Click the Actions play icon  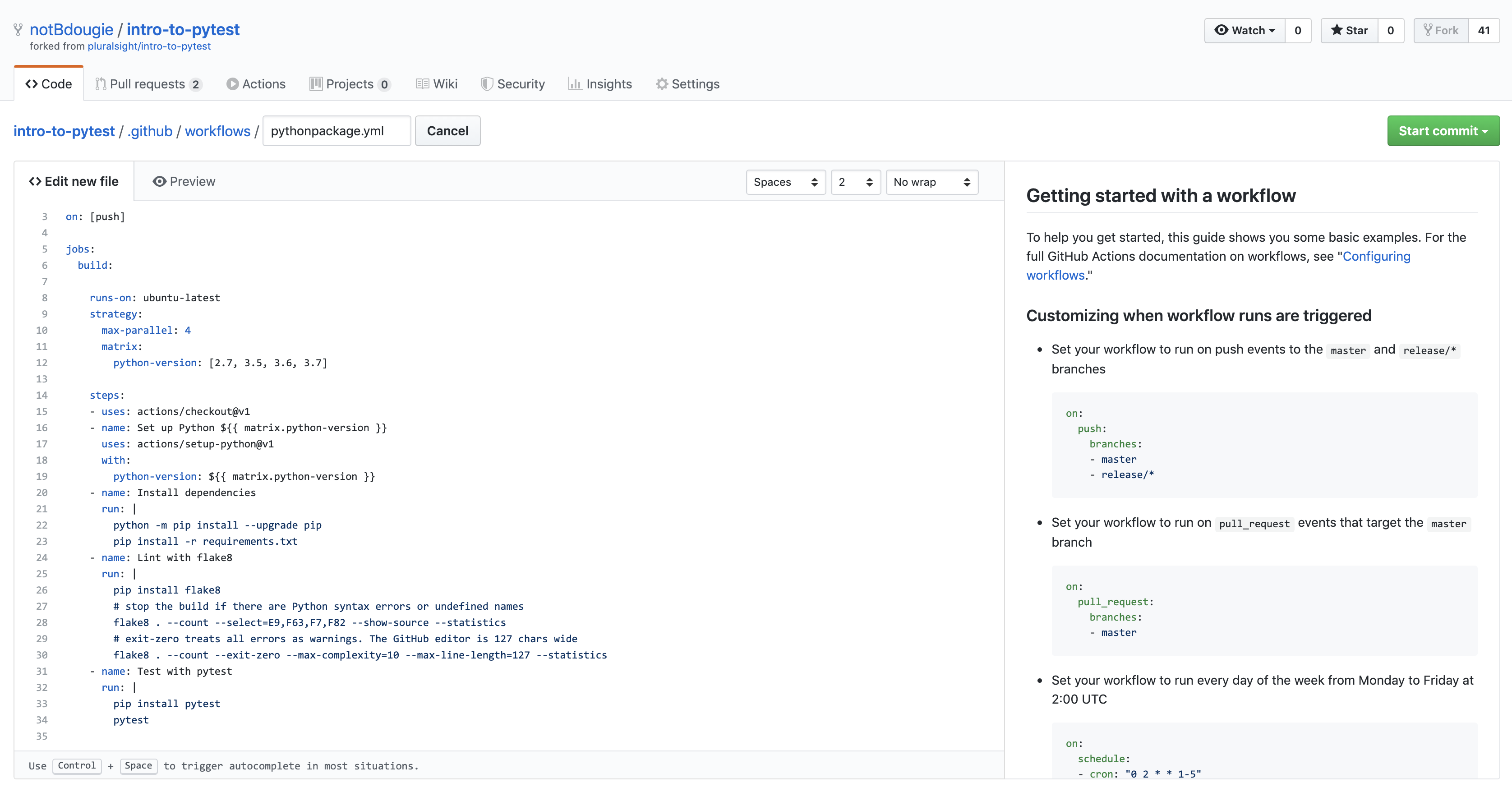click(x=232, y=84)
